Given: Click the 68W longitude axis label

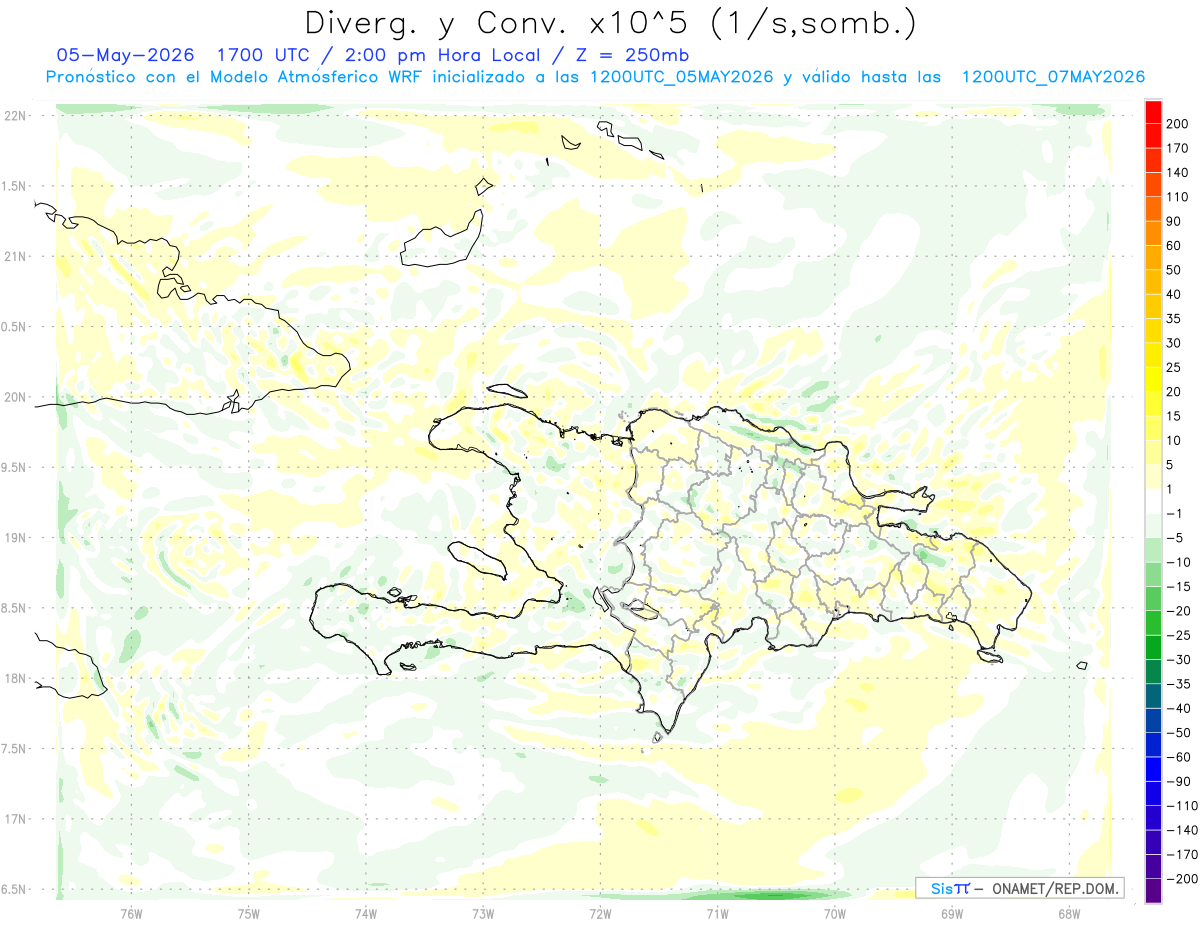Looking at the screenshot, I should 1069,914.
